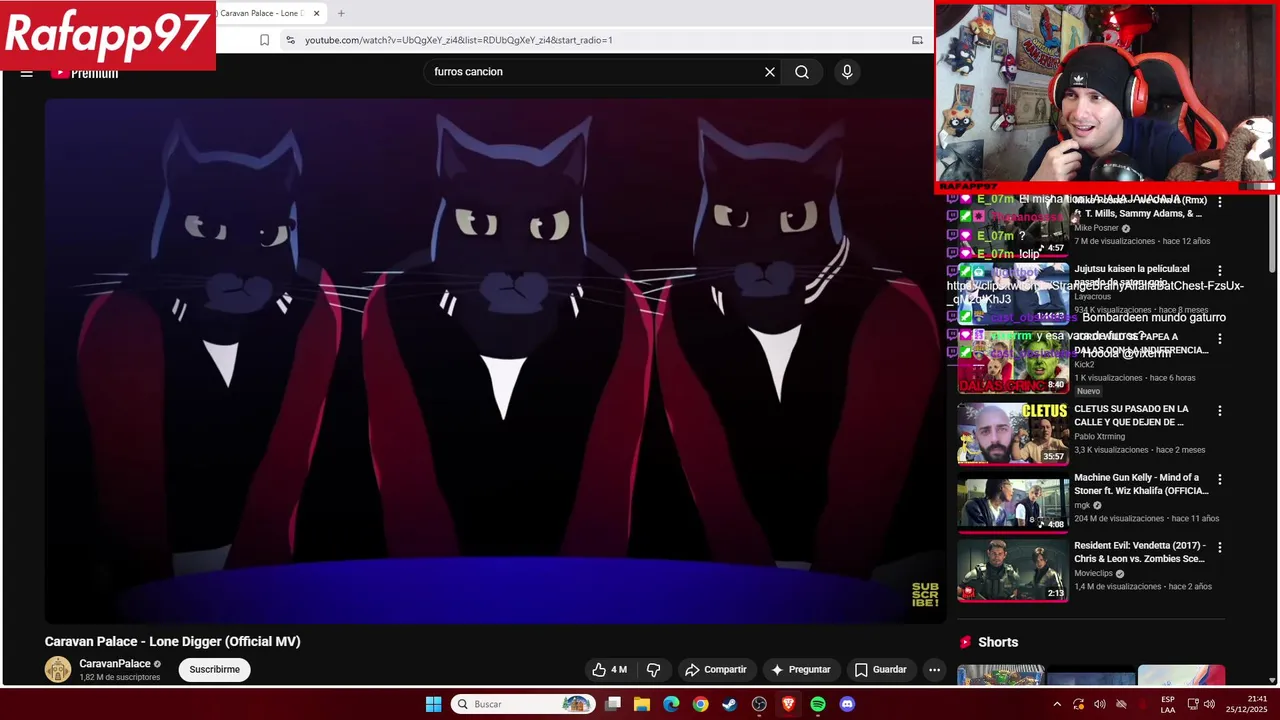1280x720 pixels.
Task: Open Resident Evil: Vendetta thumbnail 2:13
Action: point(1013,571)
